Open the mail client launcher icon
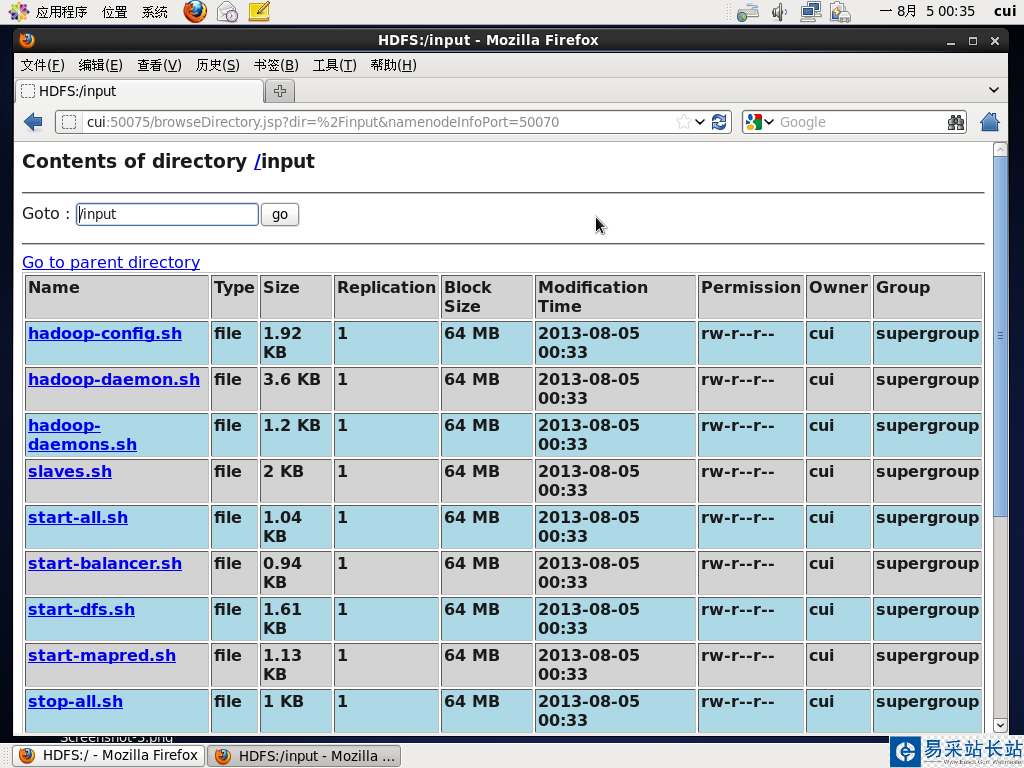 point(227,12)
